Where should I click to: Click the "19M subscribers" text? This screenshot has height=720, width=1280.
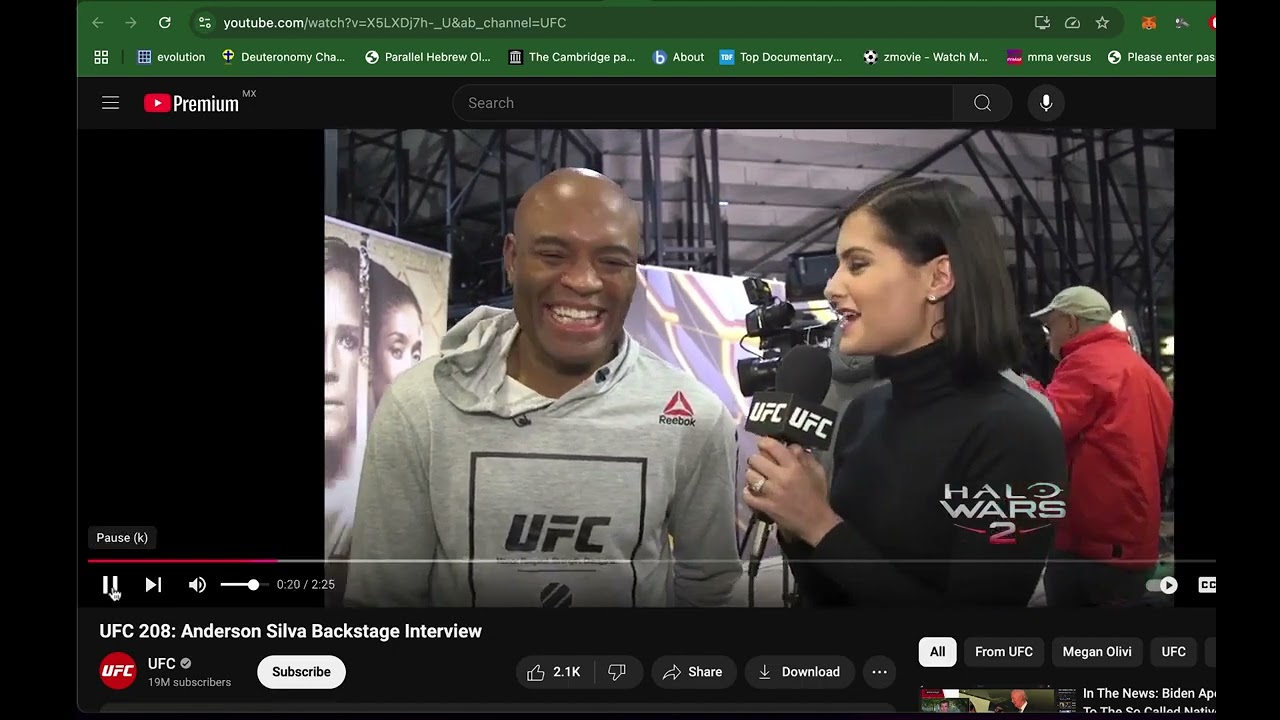tap(189, 682)
